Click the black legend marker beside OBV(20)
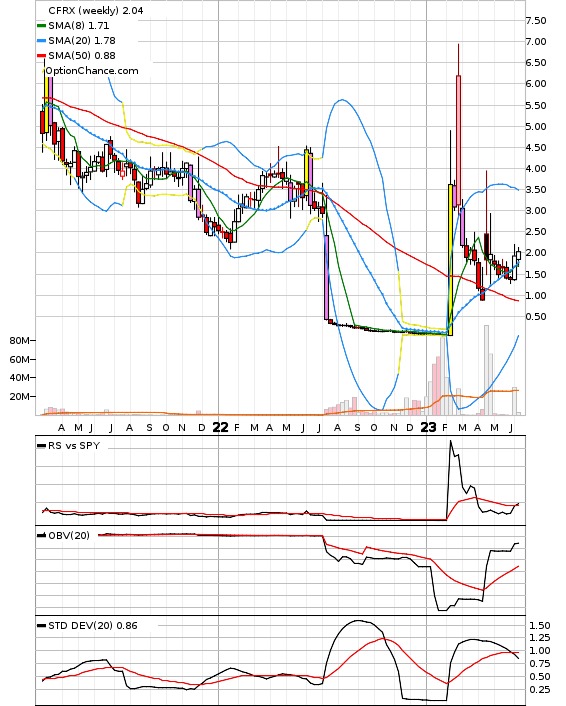Image resolution: width=566 pixels, height=706 pixels. pyautogui.click(x=41, y=535)
